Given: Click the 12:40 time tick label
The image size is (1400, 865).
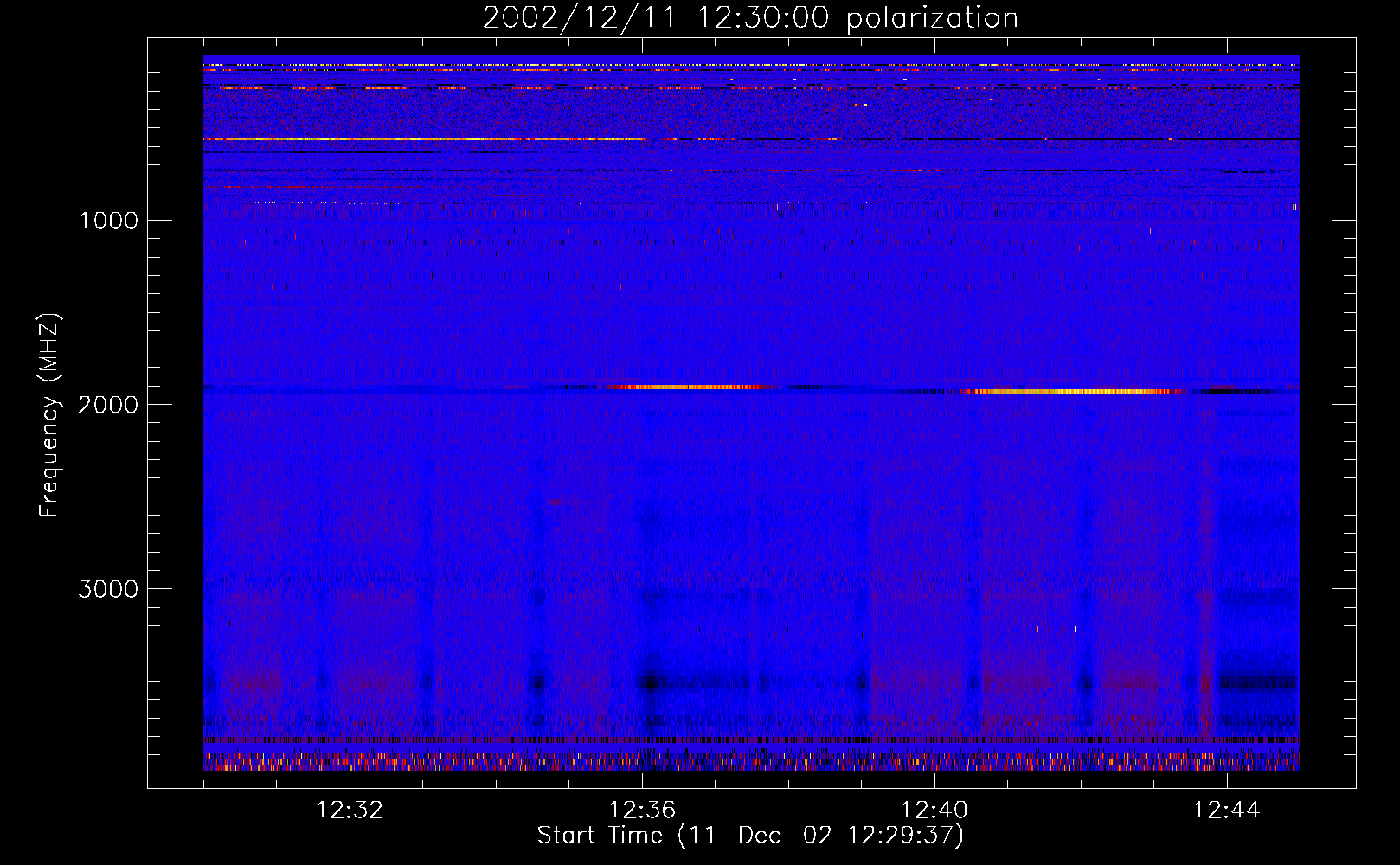Looking at the screenshot, I should (934, 811).
